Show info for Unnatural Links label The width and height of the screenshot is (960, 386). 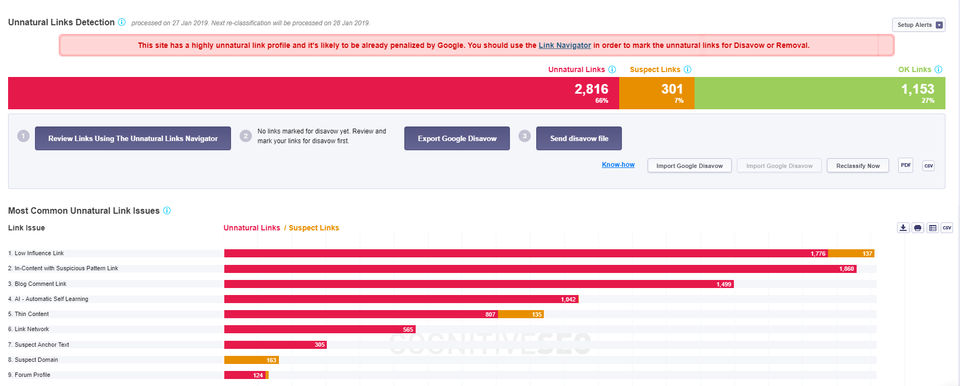click(612, 70)
